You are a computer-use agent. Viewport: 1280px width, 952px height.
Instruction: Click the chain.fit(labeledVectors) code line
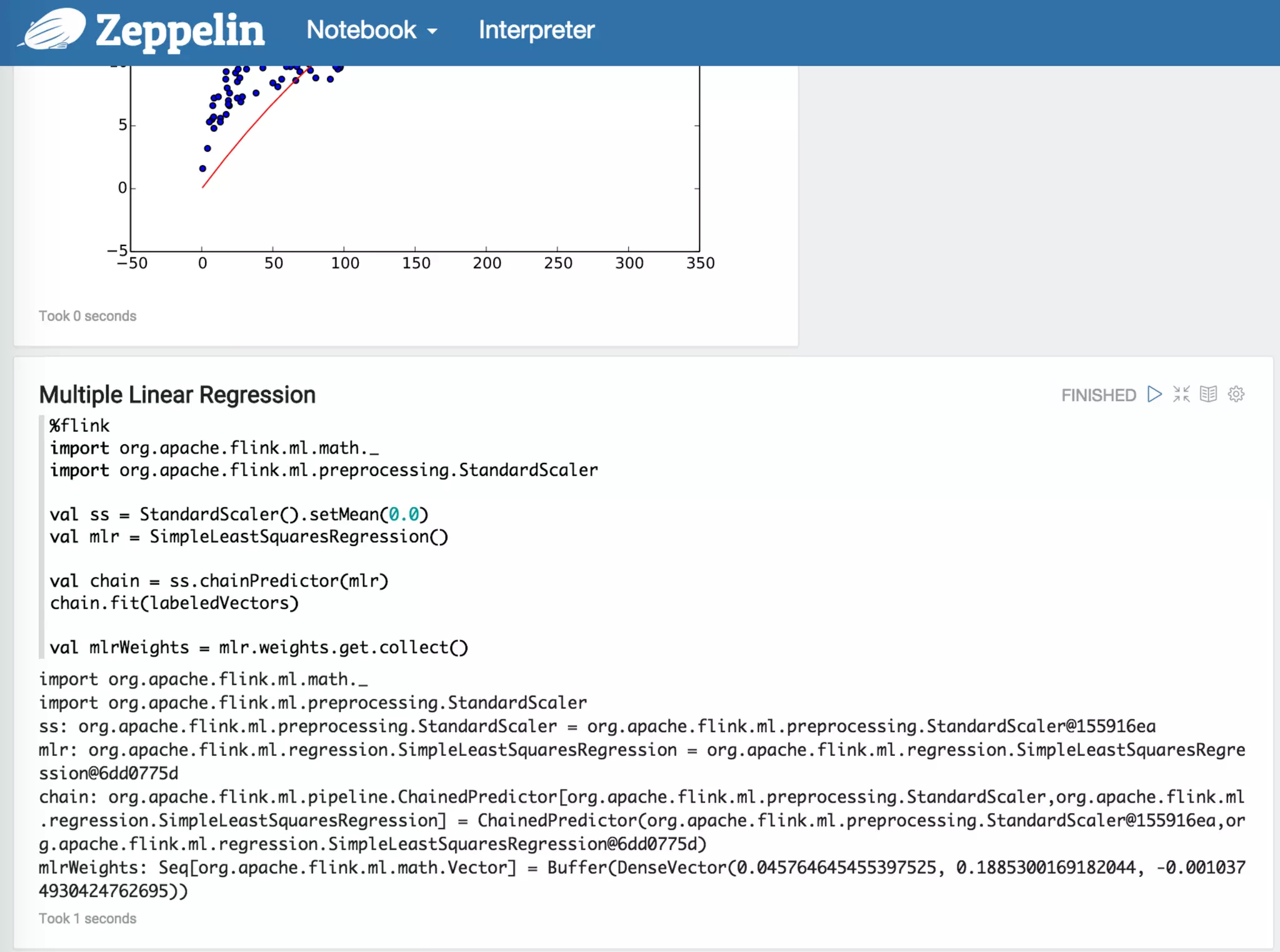click(174, 603)
